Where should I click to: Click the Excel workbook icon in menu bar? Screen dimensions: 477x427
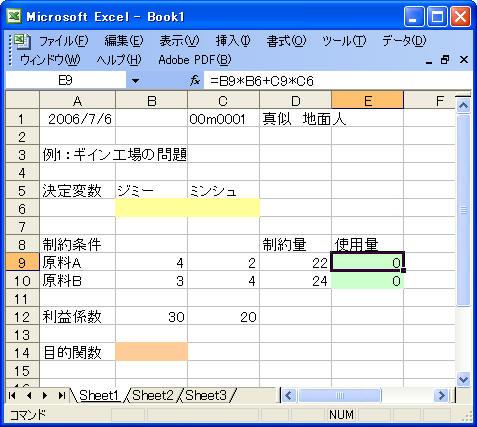(22, 41)
